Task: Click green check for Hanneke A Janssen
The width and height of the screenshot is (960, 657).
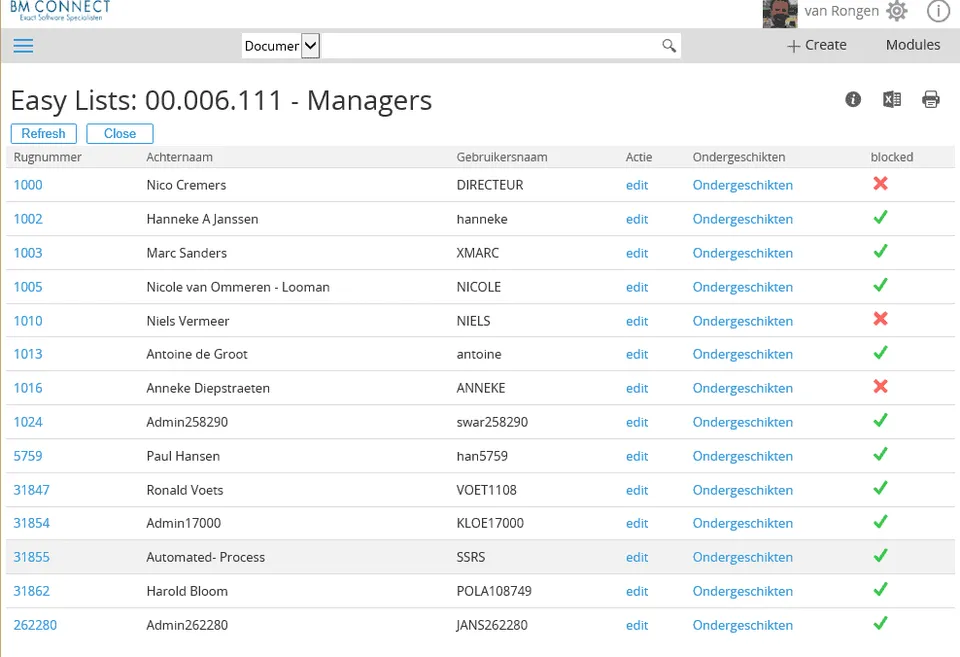Action: coord(880,217)
